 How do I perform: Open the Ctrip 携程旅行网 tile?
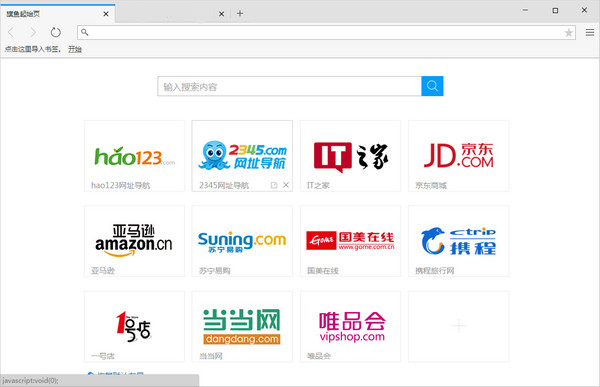coord(459,241)
